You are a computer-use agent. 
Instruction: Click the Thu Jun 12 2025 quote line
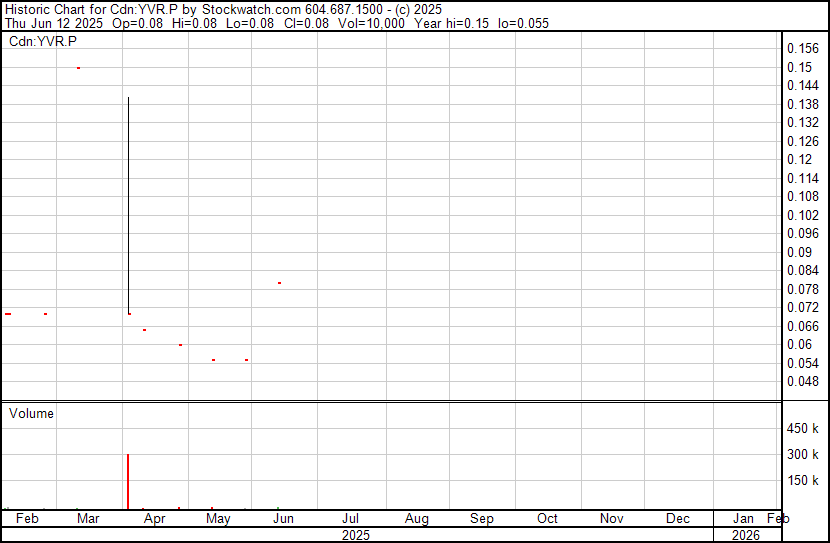tap(277, 23)
